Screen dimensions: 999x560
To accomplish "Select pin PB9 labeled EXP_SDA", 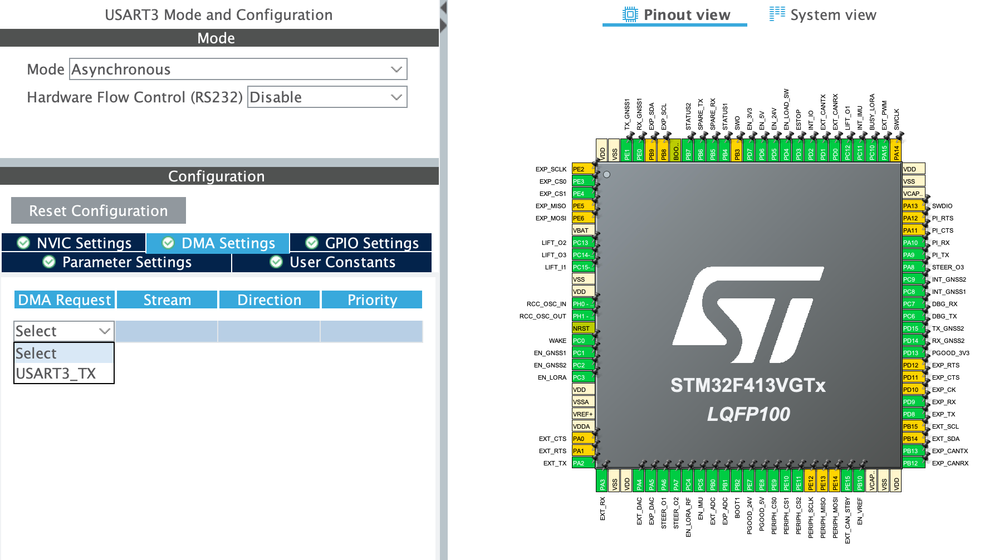I will [651, 150].
